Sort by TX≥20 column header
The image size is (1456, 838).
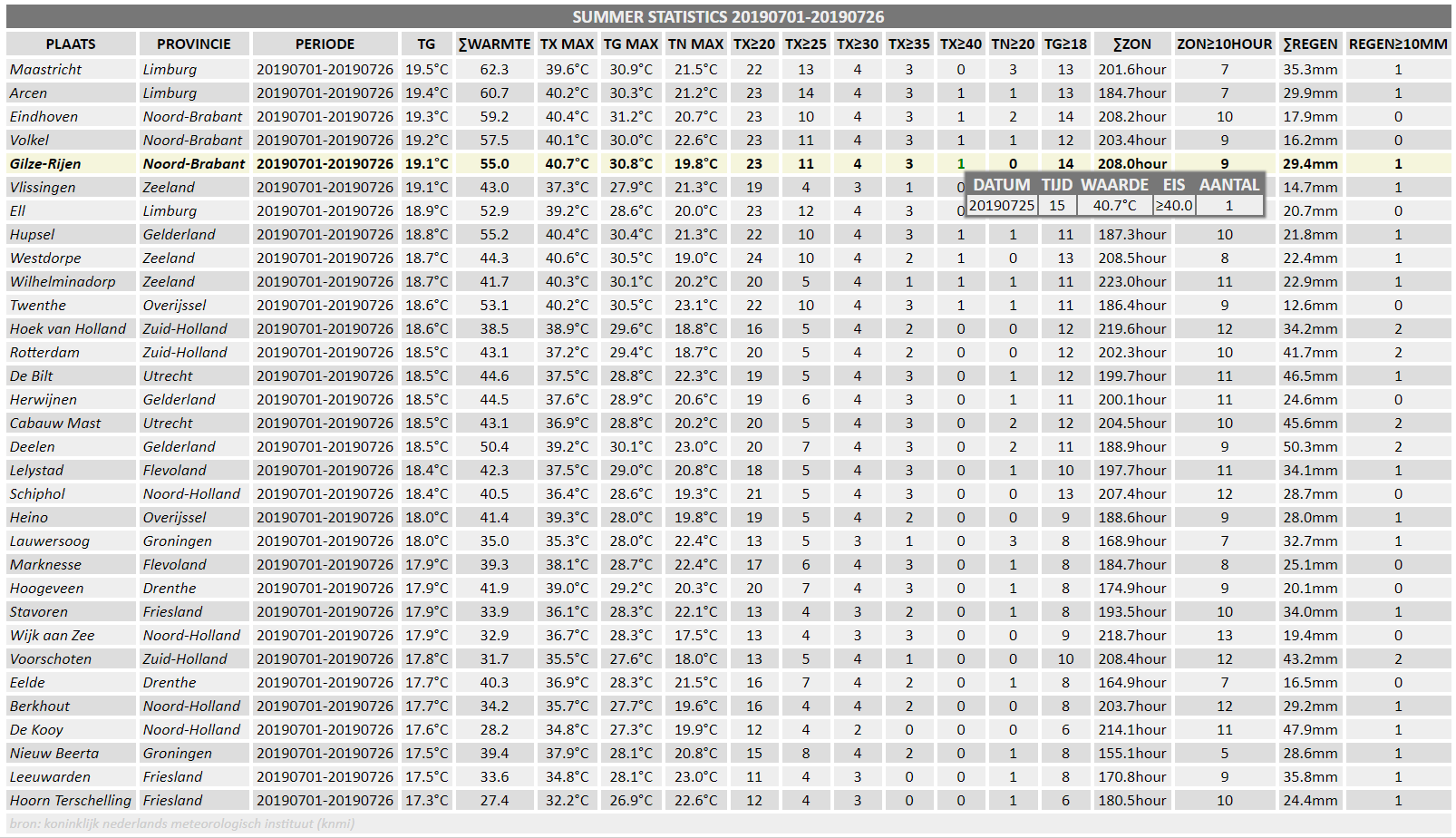754,44
